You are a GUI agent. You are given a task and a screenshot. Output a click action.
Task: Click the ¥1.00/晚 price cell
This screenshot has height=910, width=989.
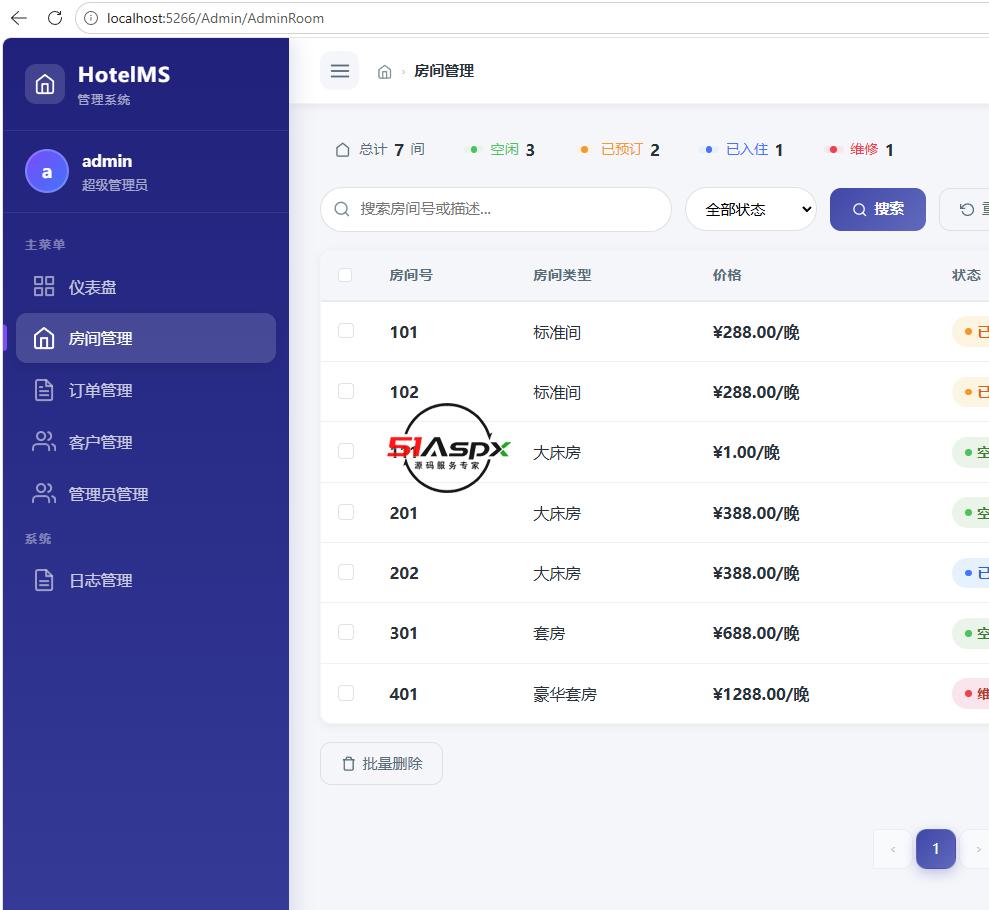[x=746, y=452]
